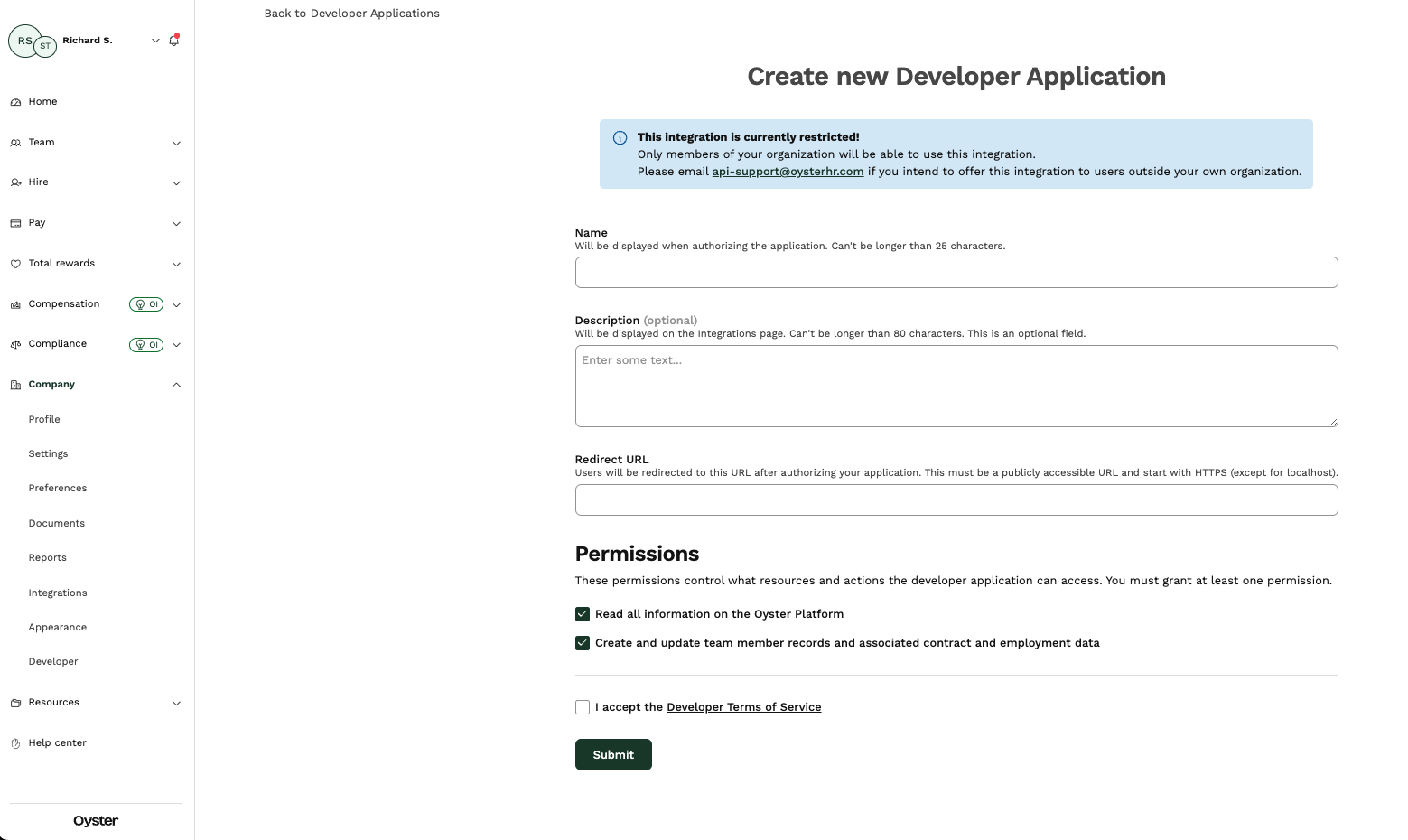The width and height of the screenshot is (1408, 840).
Task: Click the Help center icon
Action: [14, 742]
